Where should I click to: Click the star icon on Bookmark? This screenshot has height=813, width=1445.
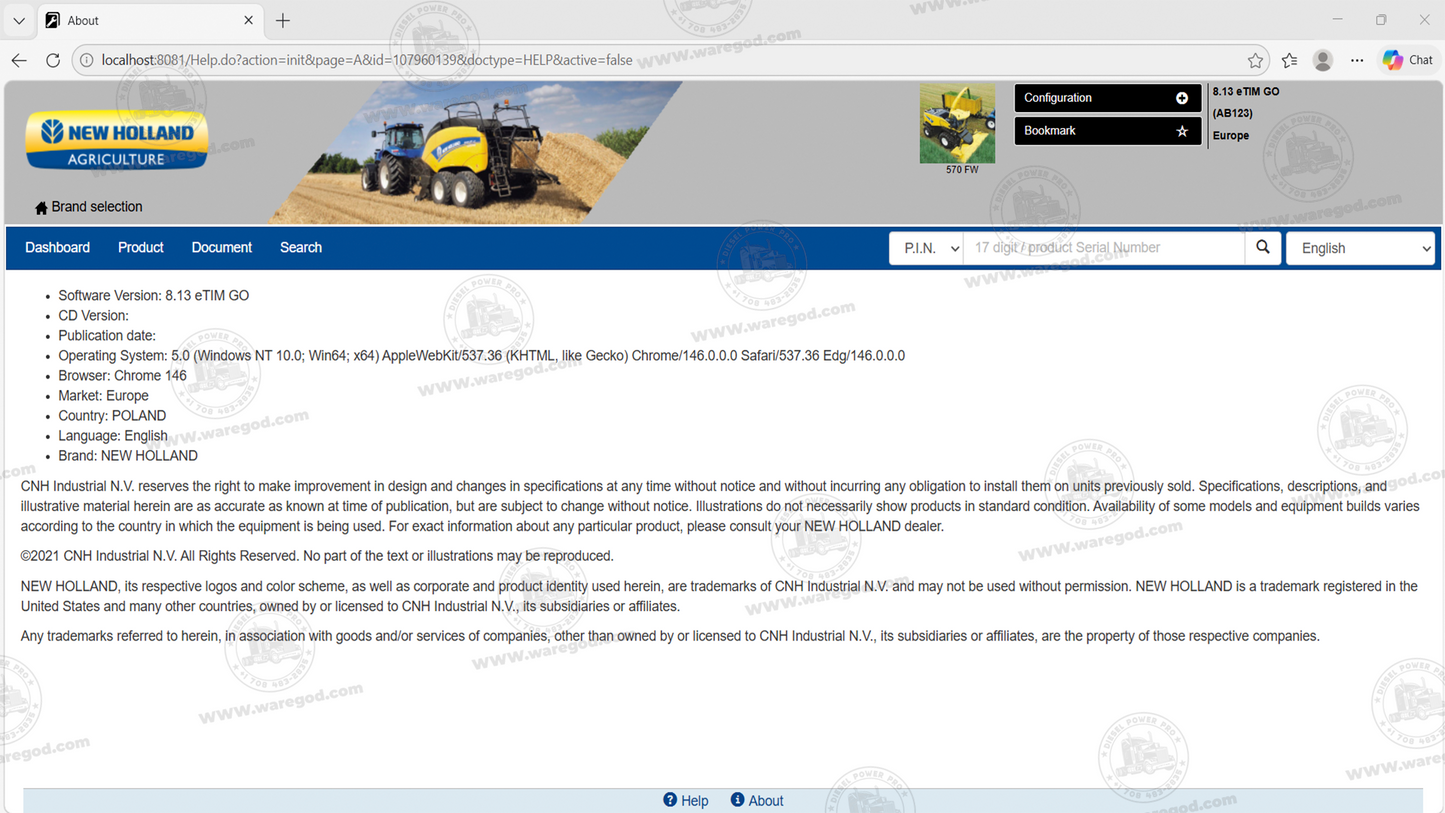coord(1182,131)
